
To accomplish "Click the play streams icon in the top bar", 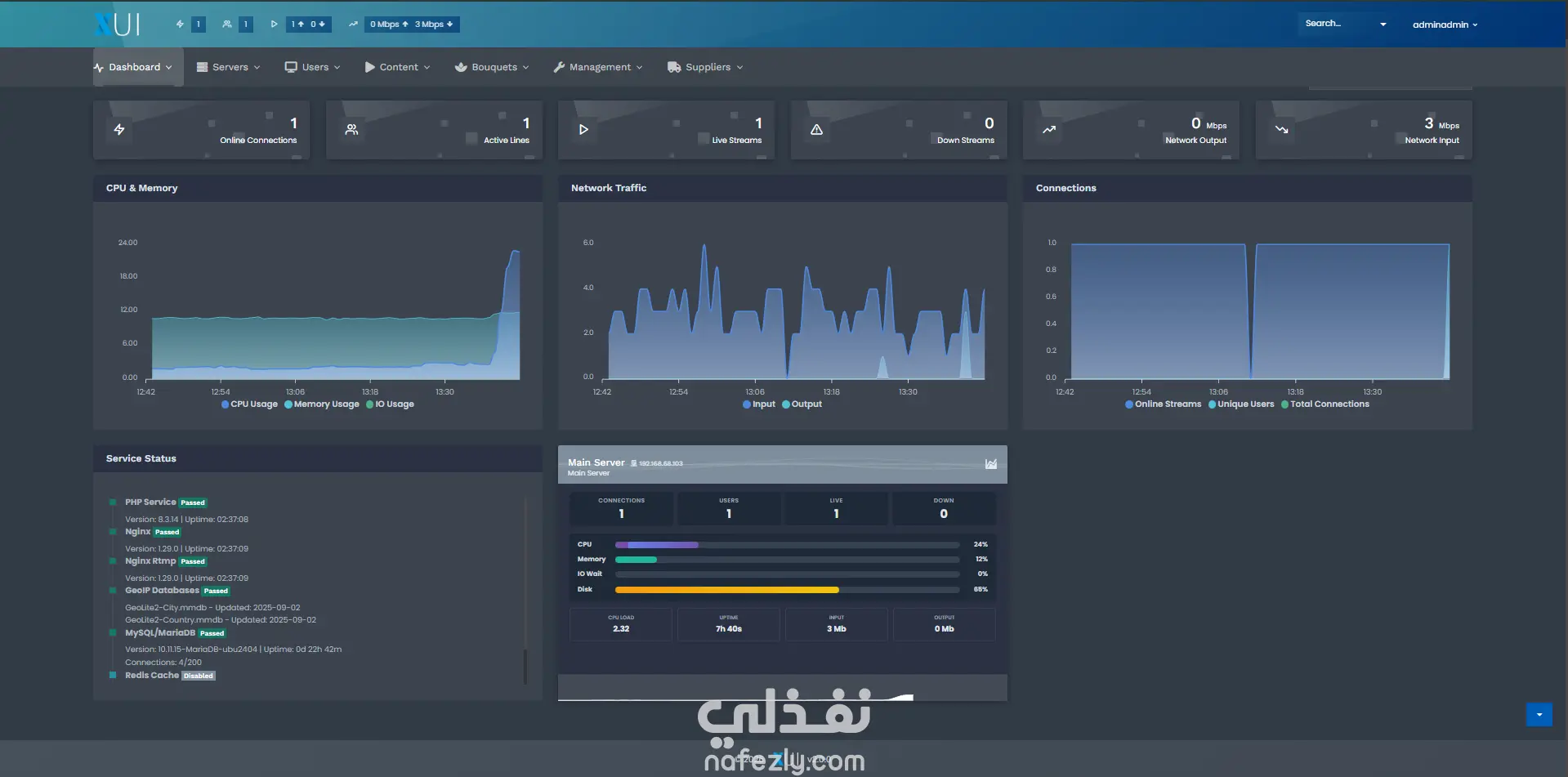I will click(x=274, y=25).
